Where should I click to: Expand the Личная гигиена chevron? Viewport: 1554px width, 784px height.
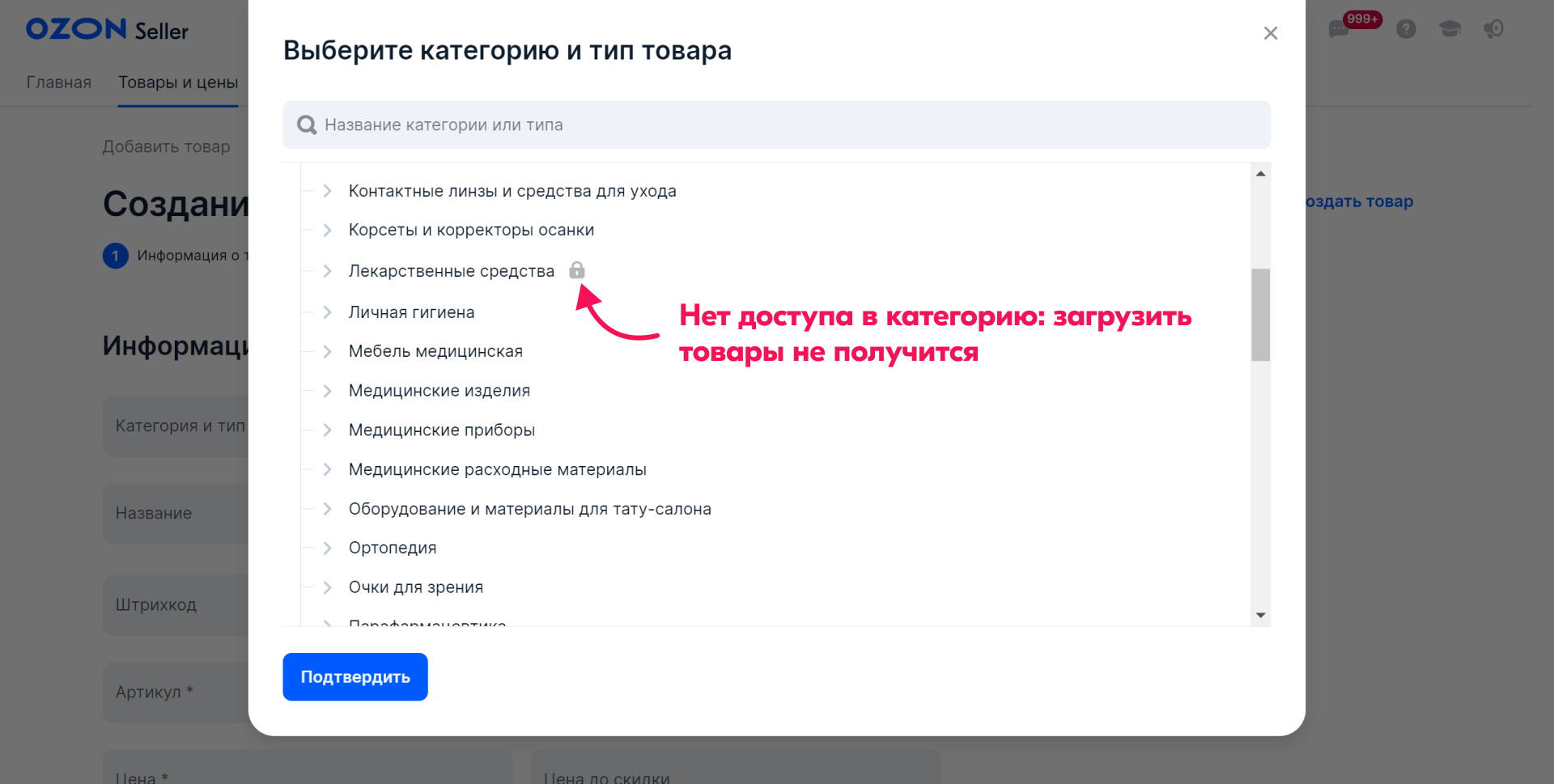(x=327, y=312)
